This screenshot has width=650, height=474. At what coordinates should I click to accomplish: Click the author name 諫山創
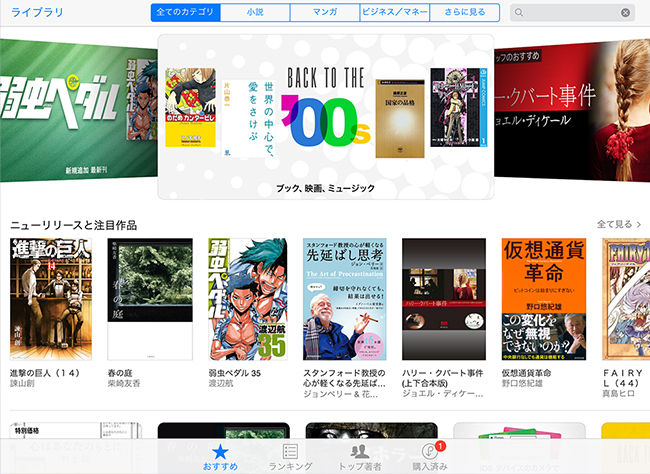coord(22,383)
